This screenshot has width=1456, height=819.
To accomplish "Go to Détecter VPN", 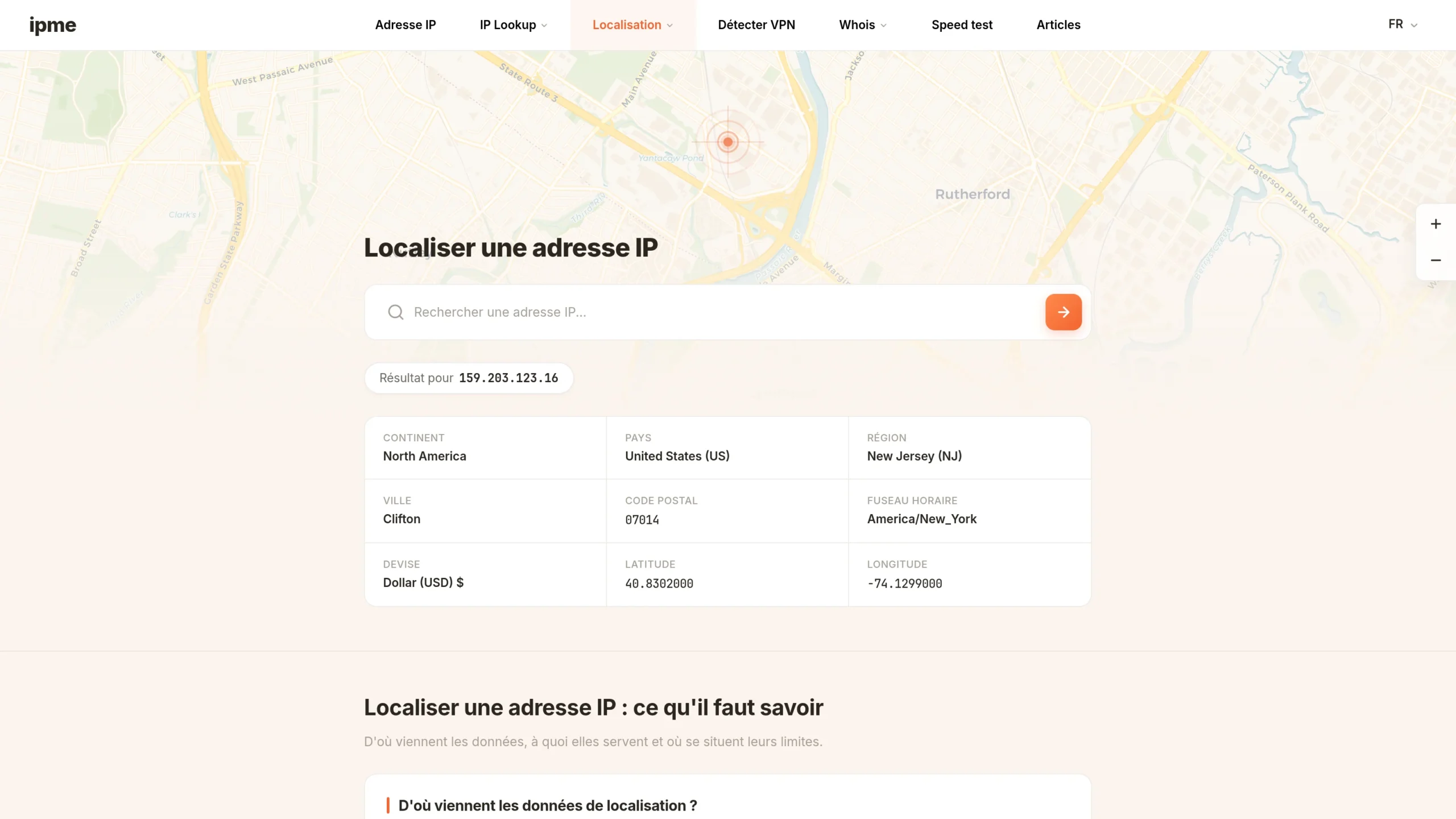I will 756,25.
